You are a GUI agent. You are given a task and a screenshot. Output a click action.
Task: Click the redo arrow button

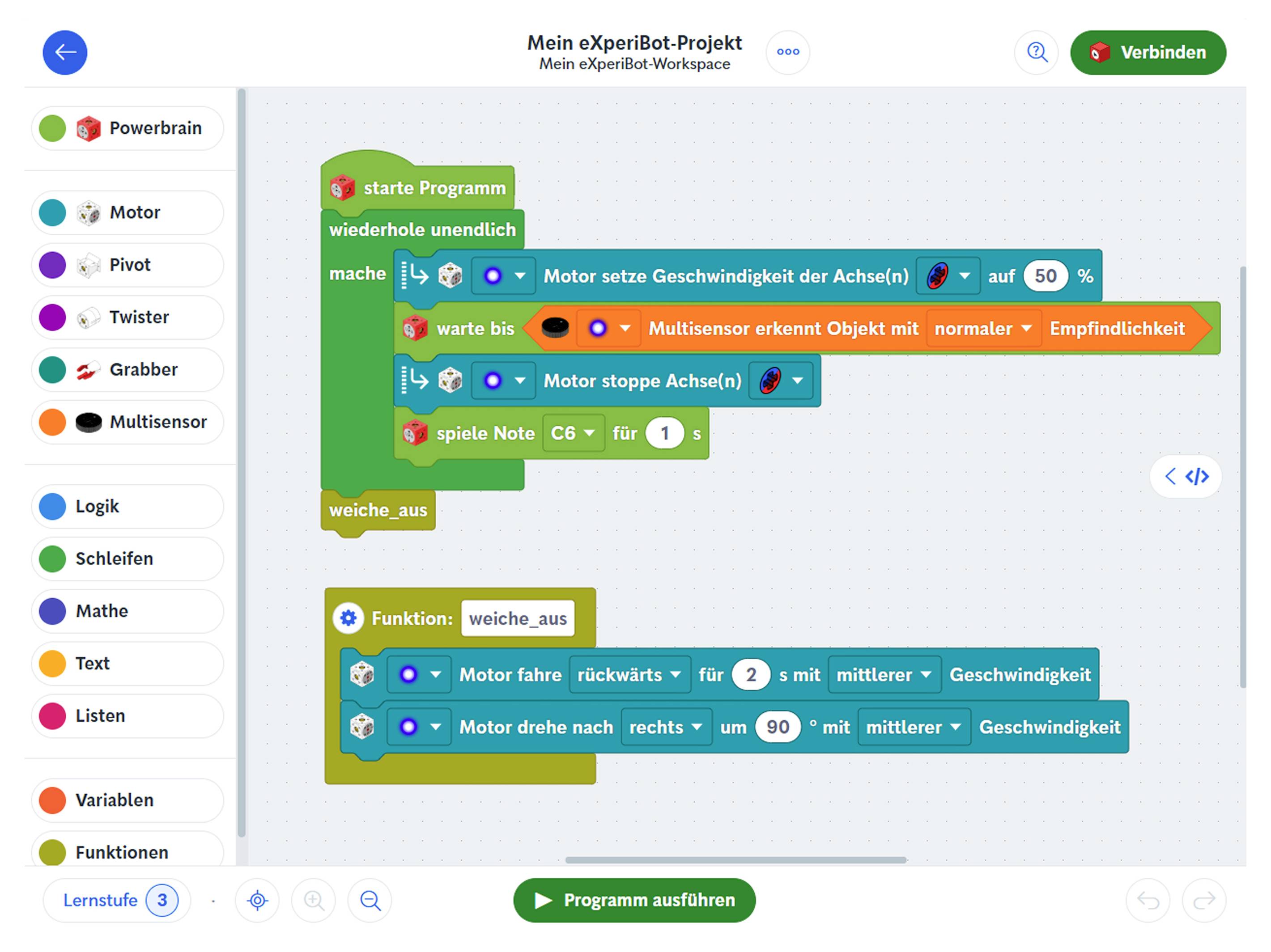pyautogui.click(x=1204, y=900)
